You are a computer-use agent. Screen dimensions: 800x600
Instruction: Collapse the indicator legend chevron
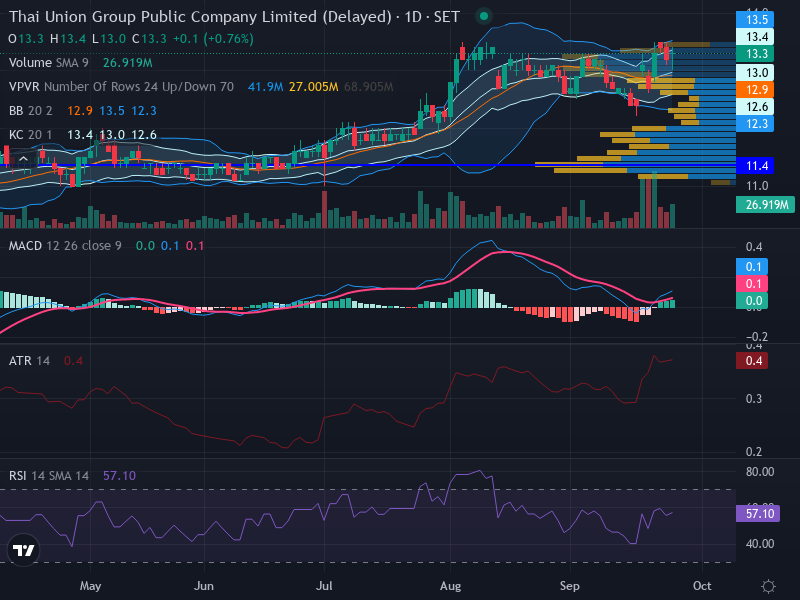pyautogui.click(x=23, y=159)
